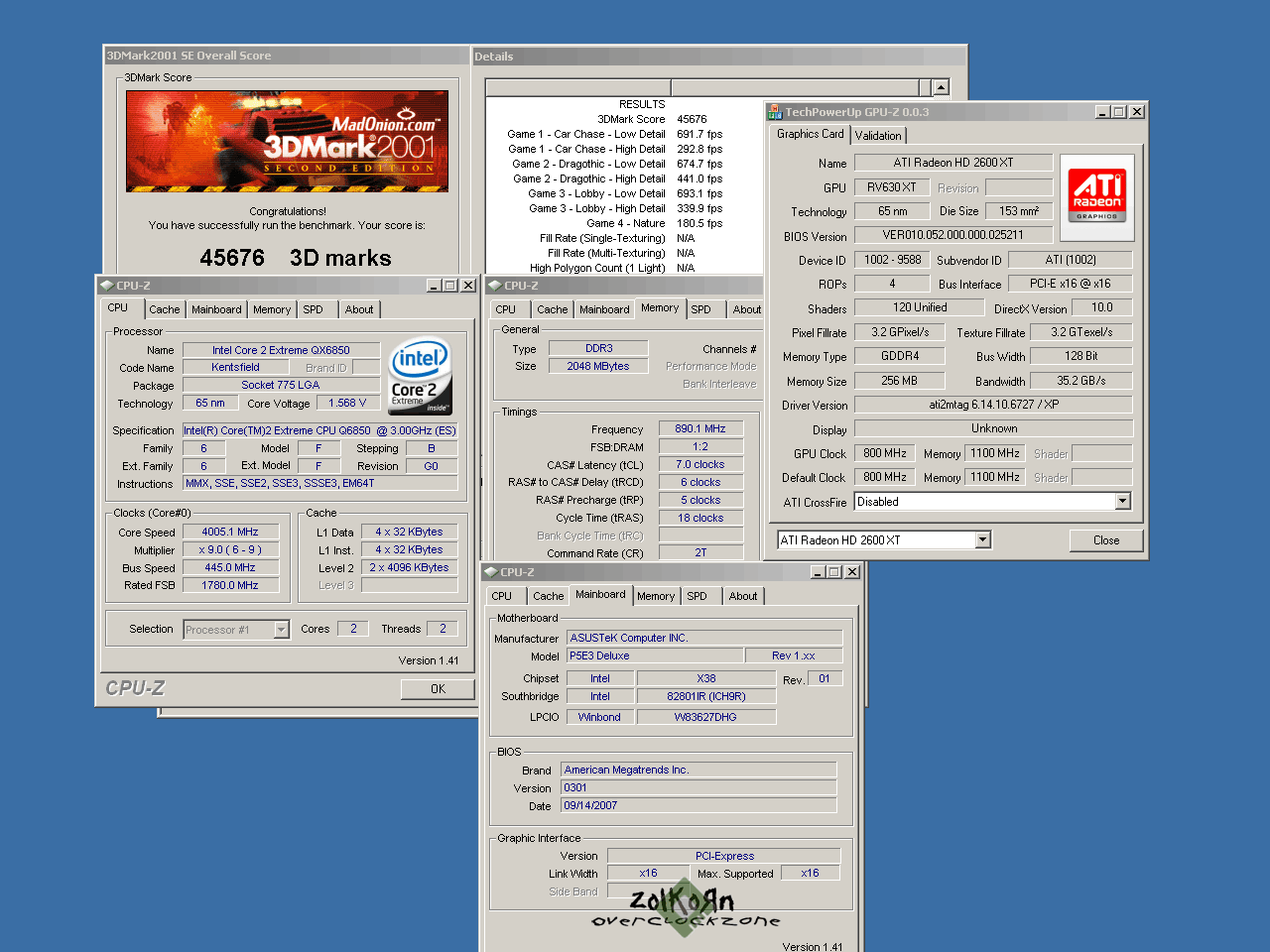Viewport: 1270px width, 952px height.
Task: Click the 3DMark Score 45676 result line
Action: [x=652, y=119]
